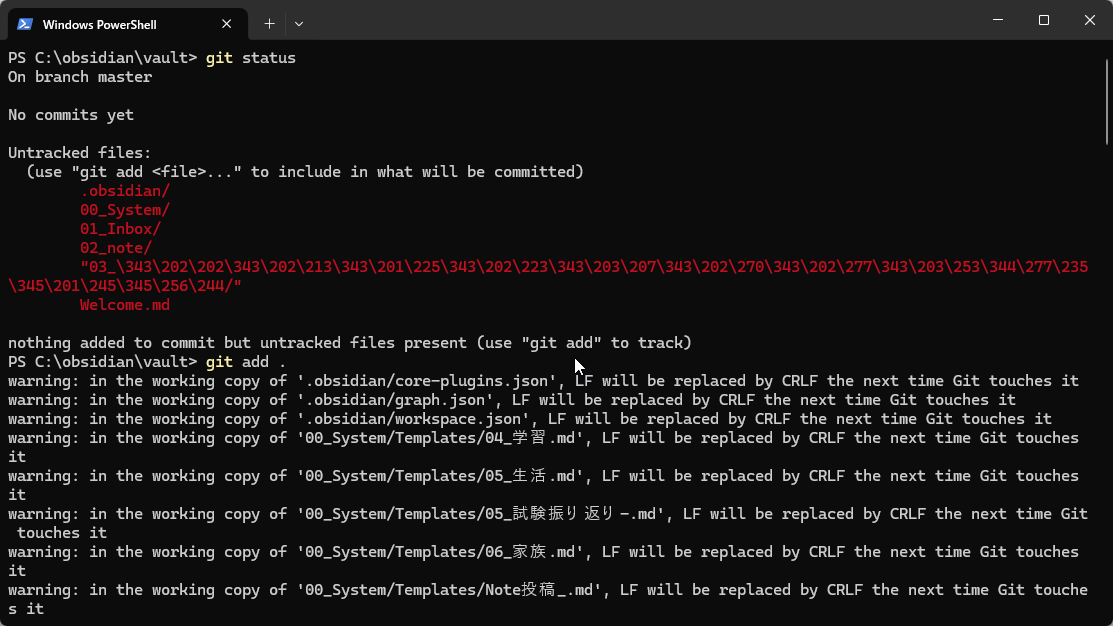Expand the new-tab profile dropdown chevron
Screen dimensions: 1113x626
[299, 23]
